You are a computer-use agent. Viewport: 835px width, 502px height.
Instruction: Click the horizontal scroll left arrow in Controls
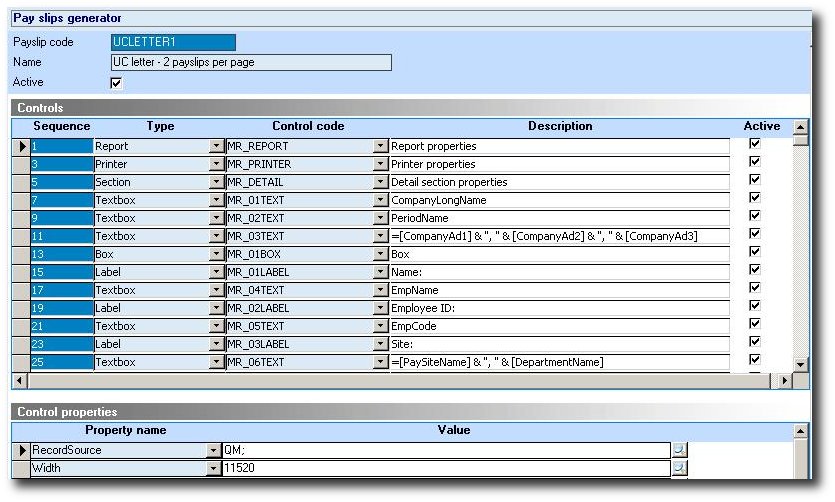pyautogui.click(x=18, y=381)
